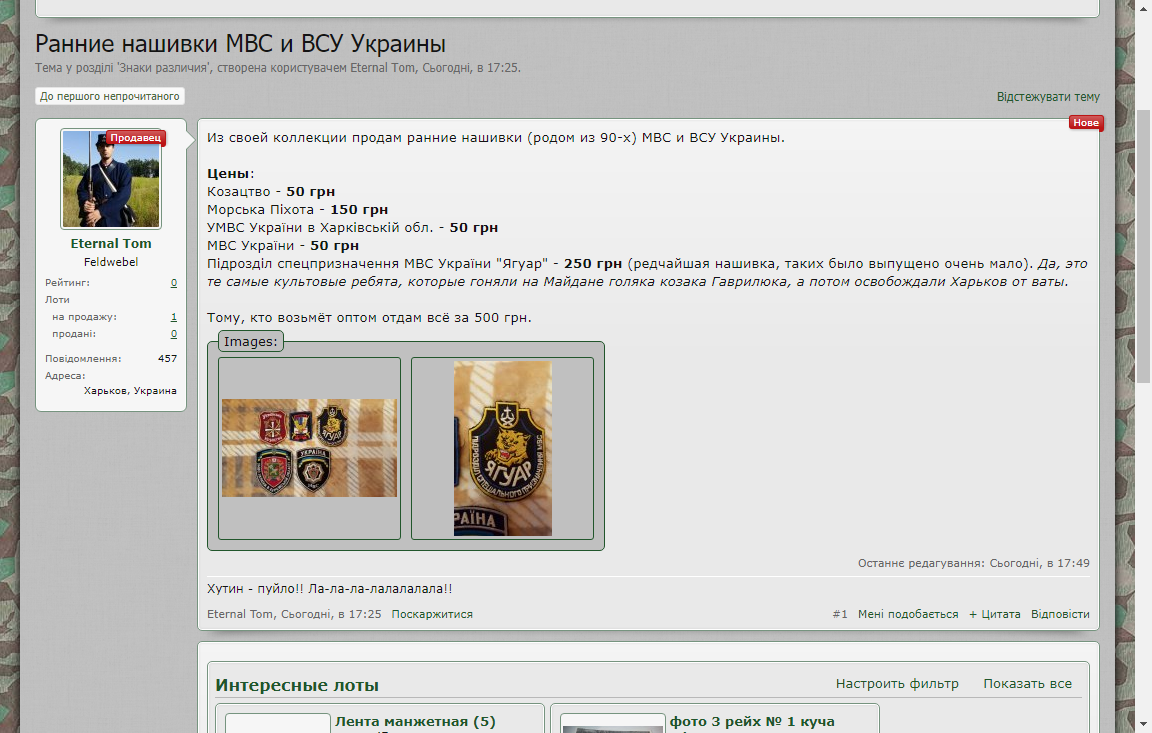
Task: Click the red 'Нове' post marker
Action: click(1085, 123)
